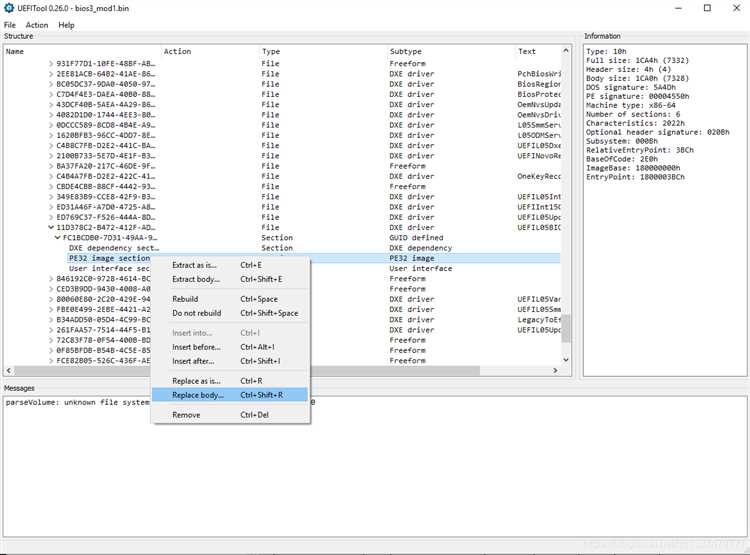This screenshot has height=555, width=750.
Task: Expand the 0DCCC589-8CD8-4B4E tree node
Action: [51, 125]
